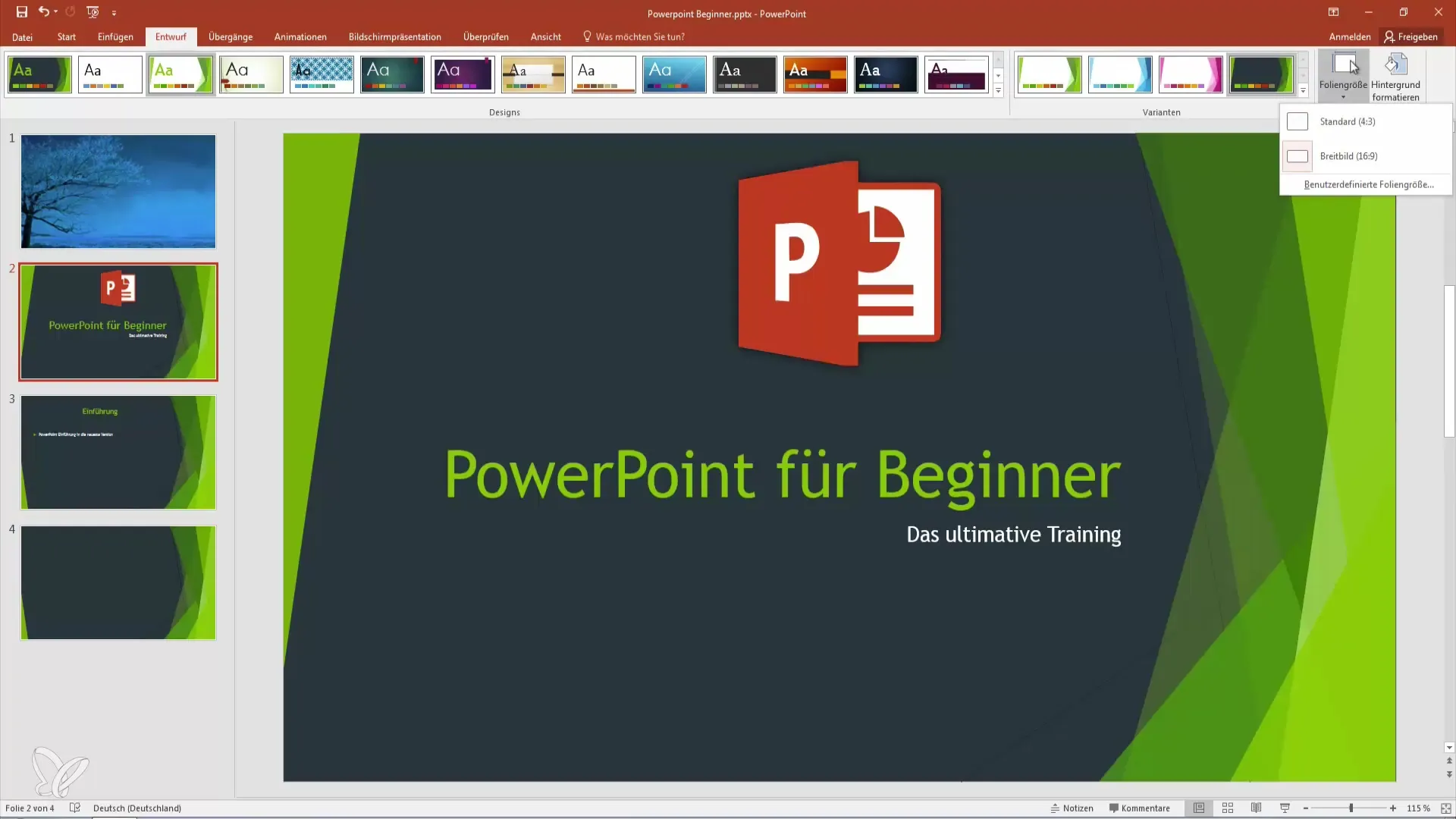The image size is (1456, 819).
Task: Click the 'Was möchten Sie tun?' search box
Action: pos(634,36)
